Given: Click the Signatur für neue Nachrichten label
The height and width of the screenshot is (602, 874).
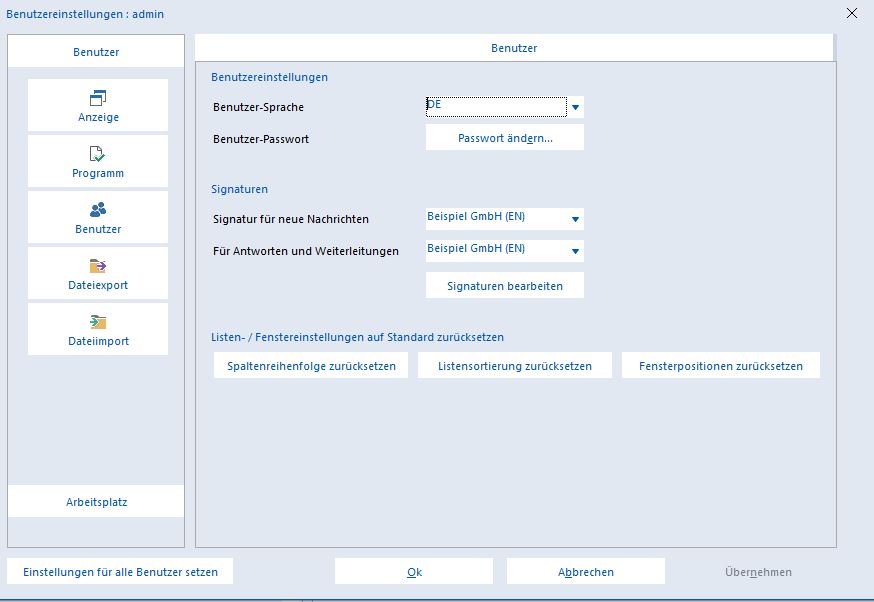Looking at the screenshot, I should (290, 219).
